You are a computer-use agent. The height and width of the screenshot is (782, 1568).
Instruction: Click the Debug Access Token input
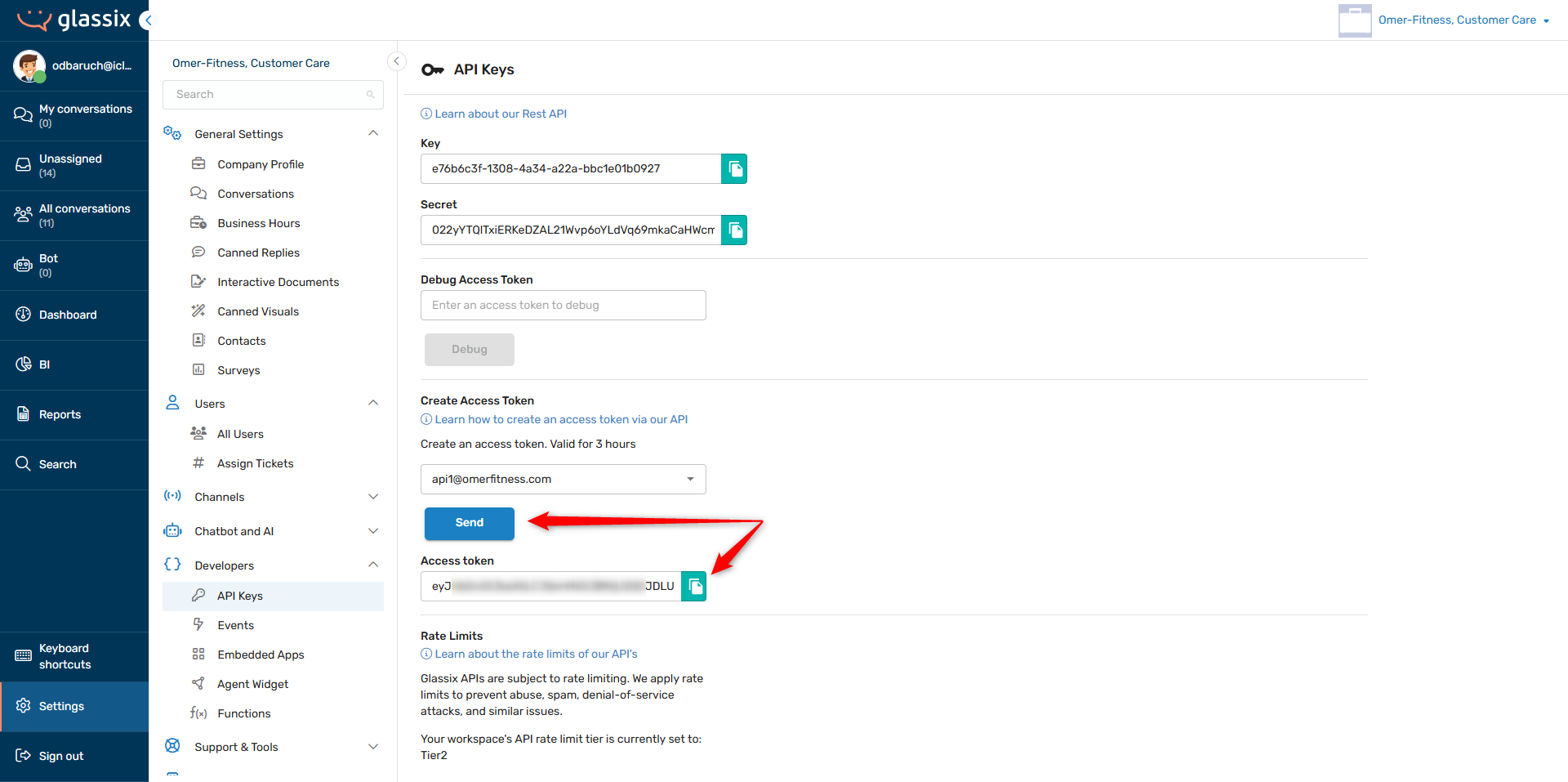(563, 306)
